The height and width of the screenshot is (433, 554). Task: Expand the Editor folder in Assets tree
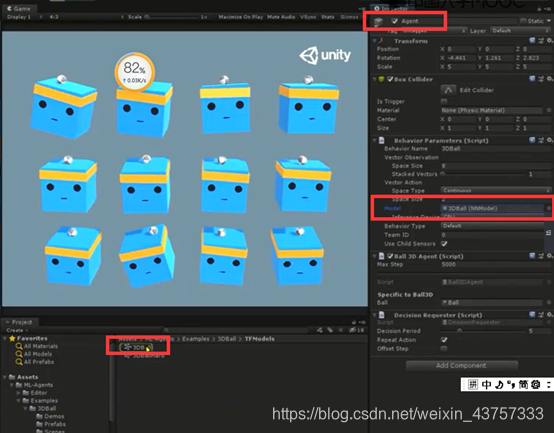click(x=19, y=393)
